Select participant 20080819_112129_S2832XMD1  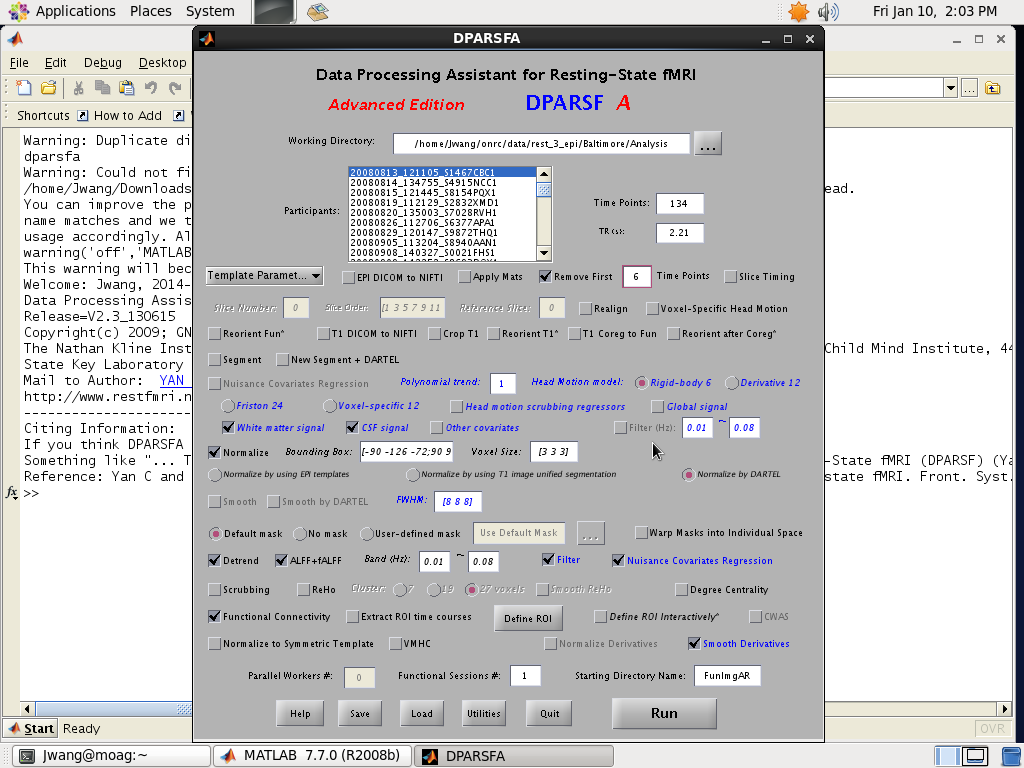(x=443, y=202)
